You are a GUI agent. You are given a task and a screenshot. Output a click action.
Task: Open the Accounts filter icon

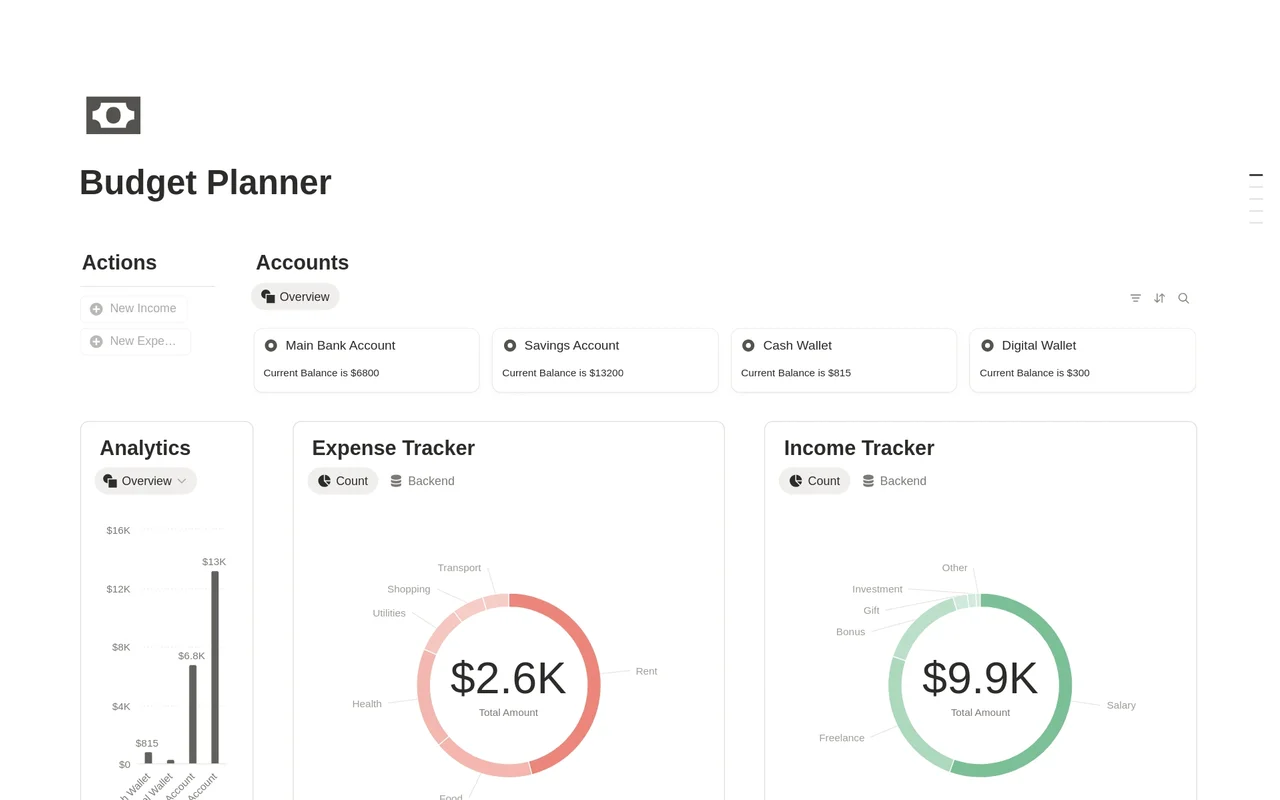coord(1135,298)
